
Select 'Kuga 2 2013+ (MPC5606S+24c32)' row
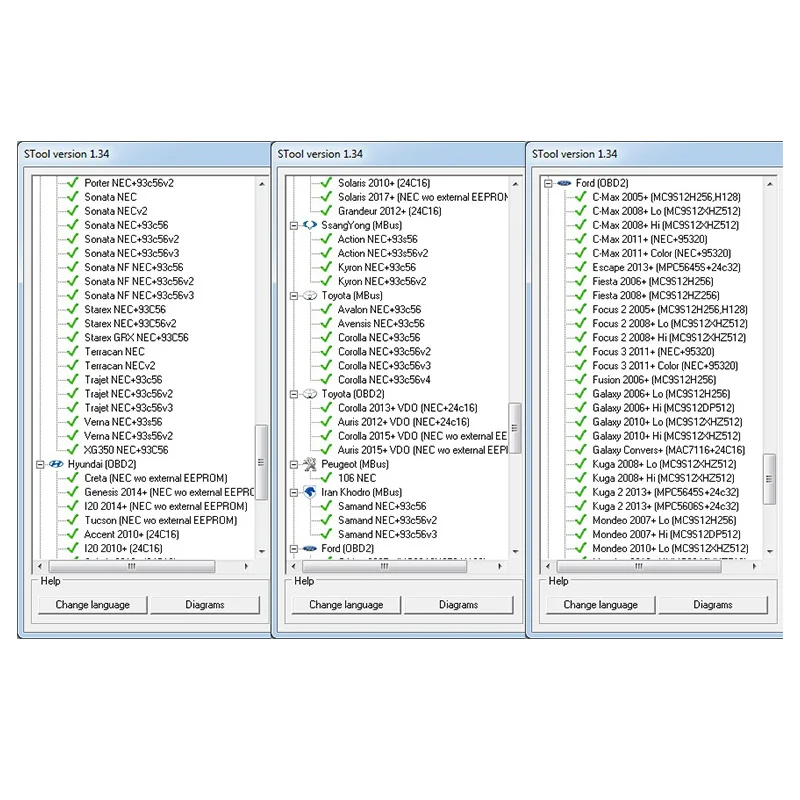[665, 506]
